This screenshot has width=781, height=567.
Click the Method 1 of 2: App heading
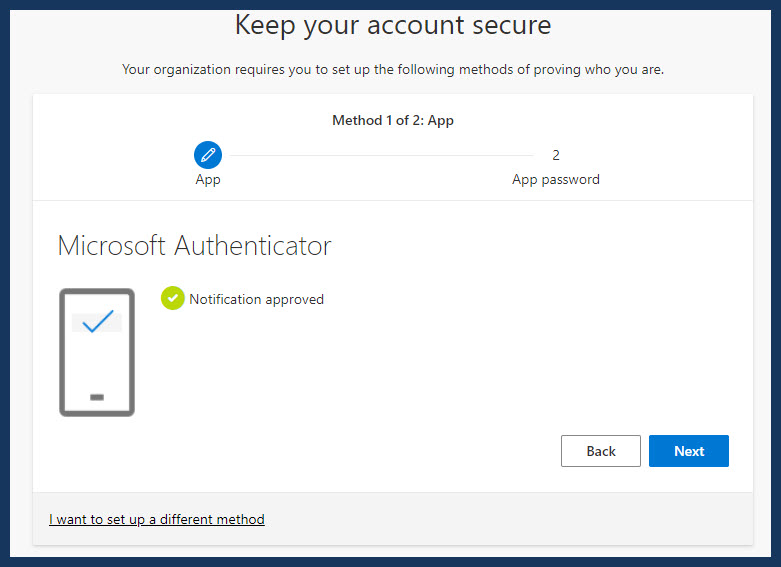click(x=393, y=121)
